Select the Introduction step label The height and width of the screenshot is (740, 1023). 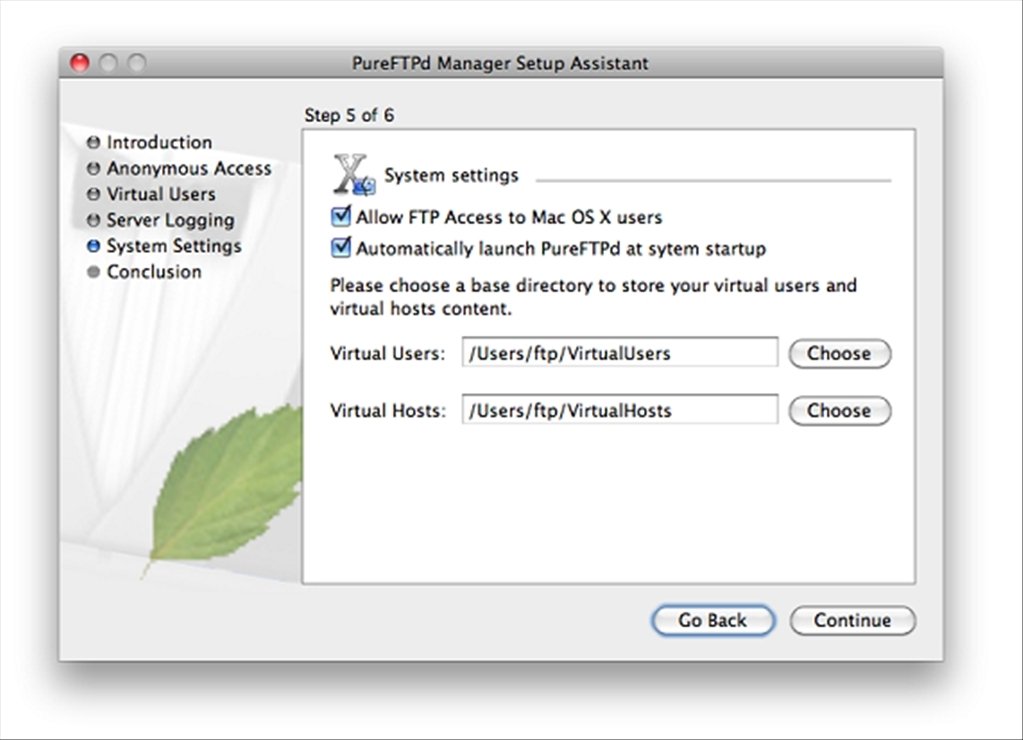159,142
